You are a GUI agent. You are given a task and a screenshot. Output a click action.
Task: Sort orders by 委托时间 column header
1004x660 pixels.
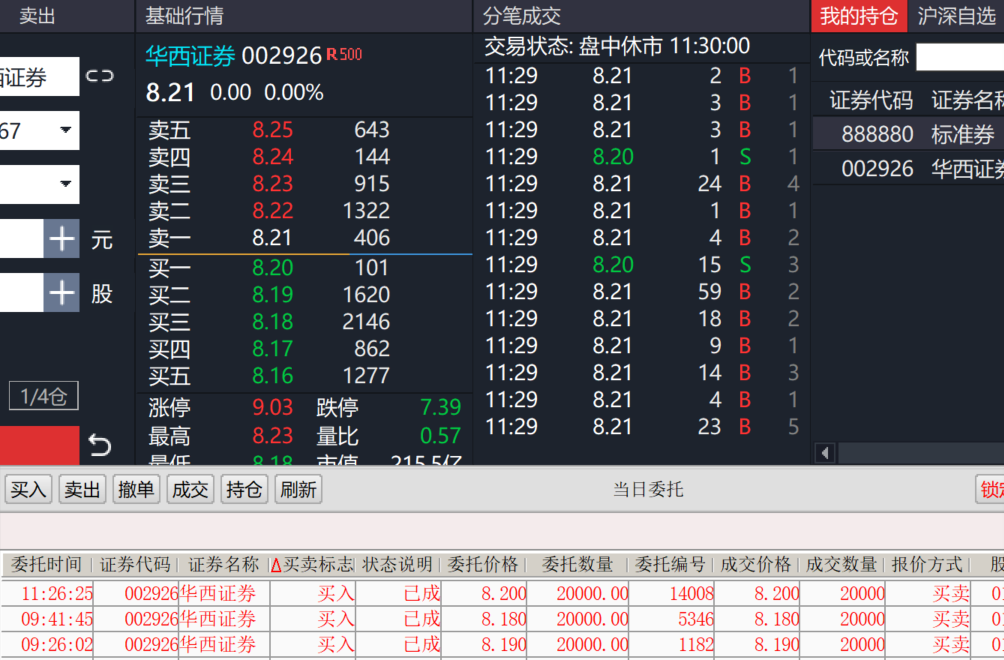[x=47, y=565]
